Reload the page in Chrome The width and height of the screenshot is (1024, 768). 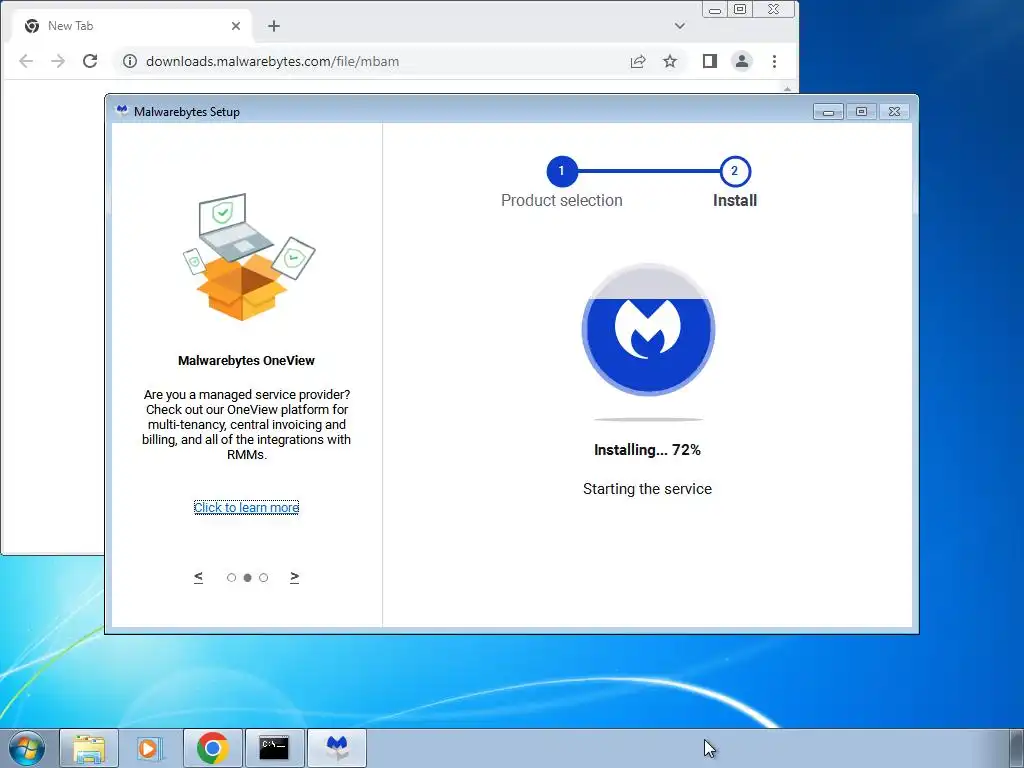point(90,61)
